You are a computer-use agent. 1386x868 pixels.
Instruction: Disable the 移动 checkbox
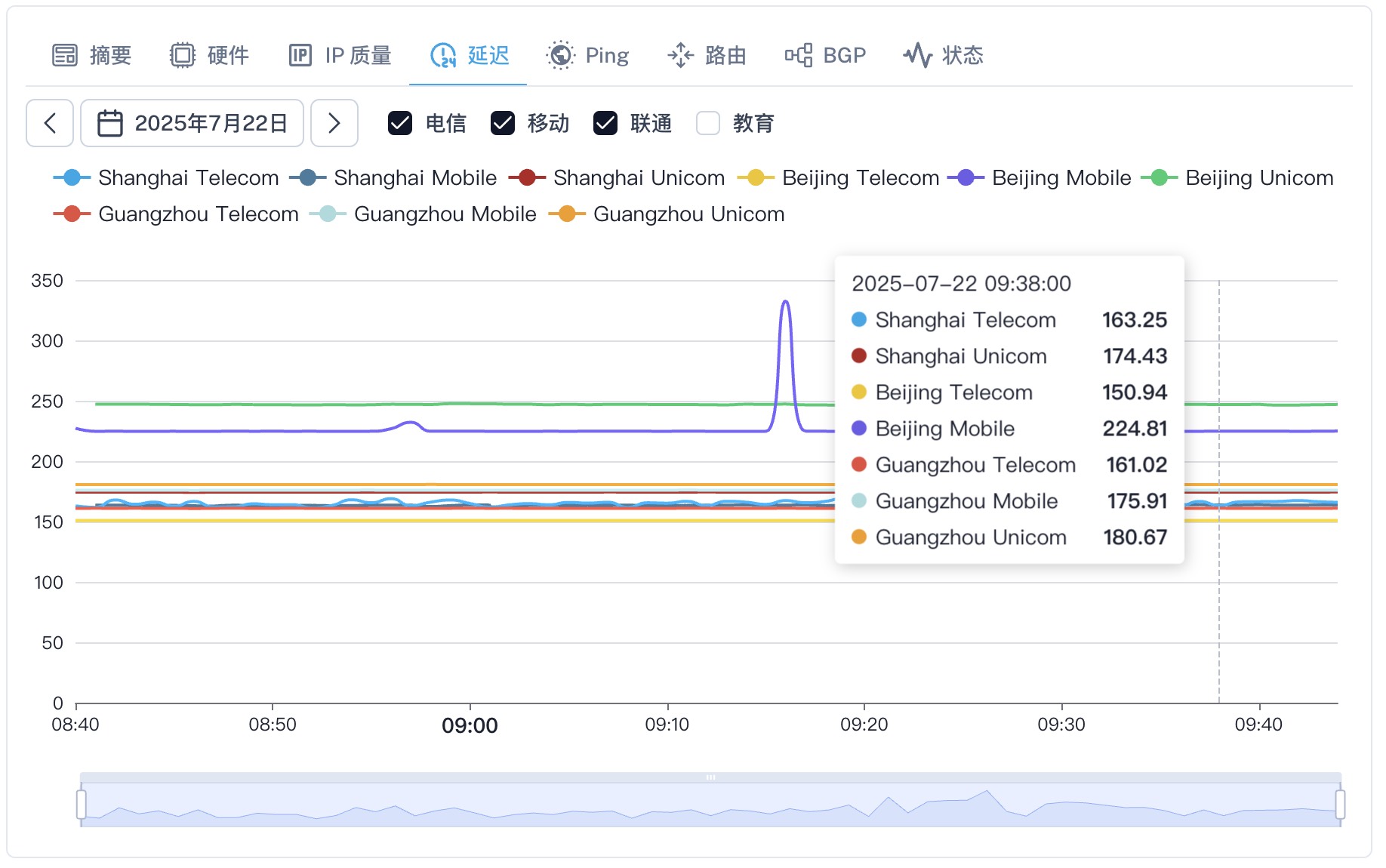[x=503, y=122]
